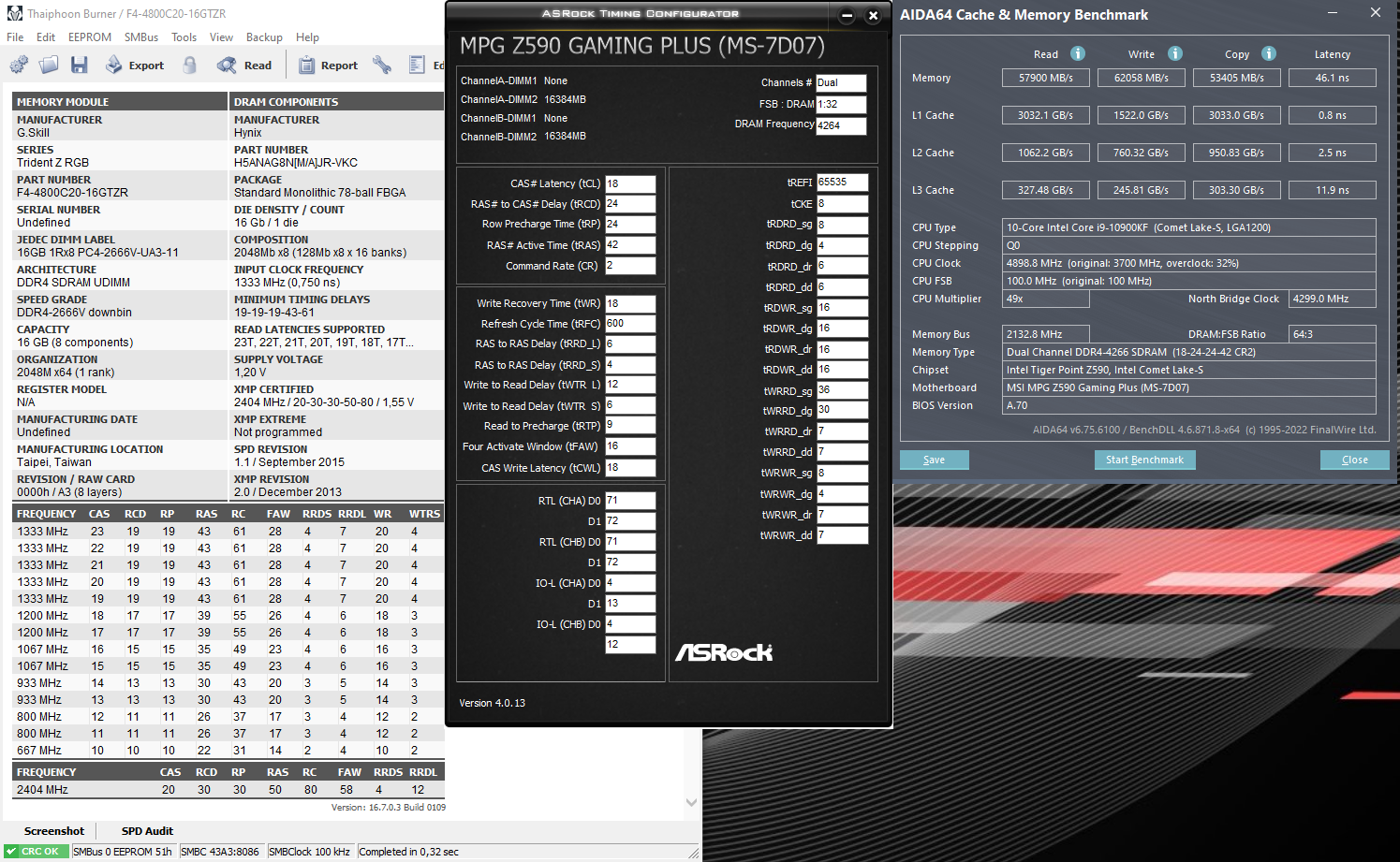Minimize the AIDA64 Cache & Memory Benchmark window
The width and height of the screenshot is (1400, 862).
click(1334, 13)
